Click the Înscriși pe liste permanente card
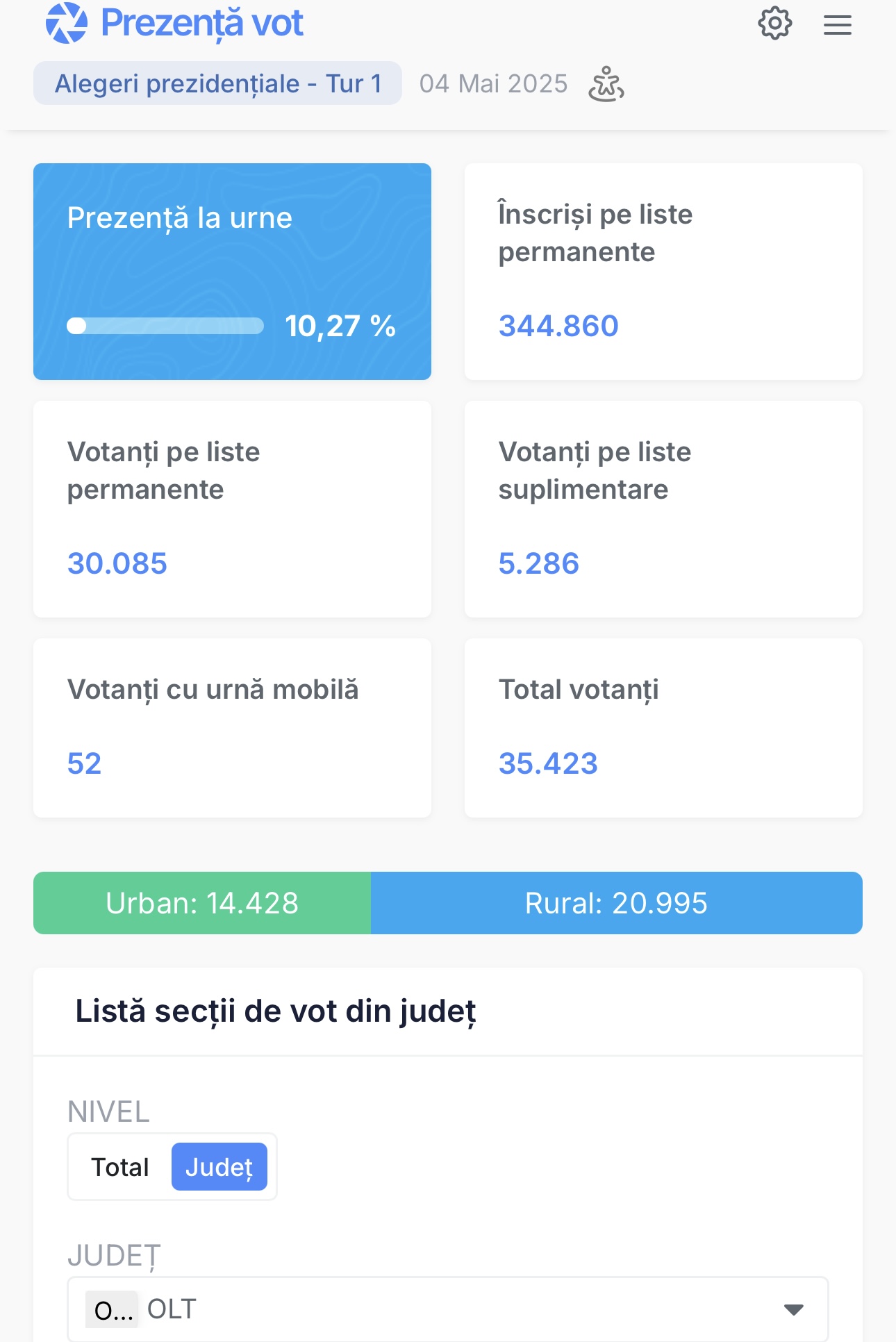 click(663, 272)
